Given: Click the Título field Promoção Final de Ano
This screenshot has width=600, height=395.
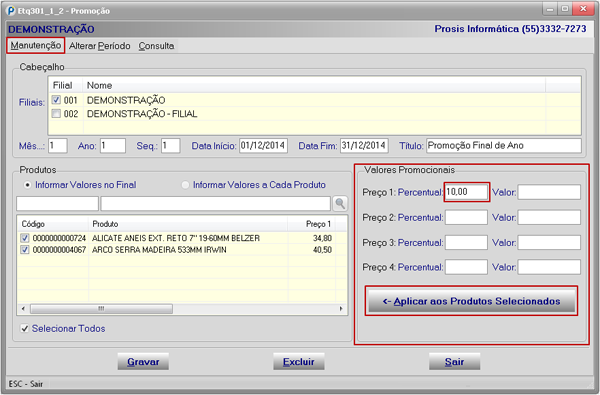Looking at the screenshot, I should click(504, 146).
